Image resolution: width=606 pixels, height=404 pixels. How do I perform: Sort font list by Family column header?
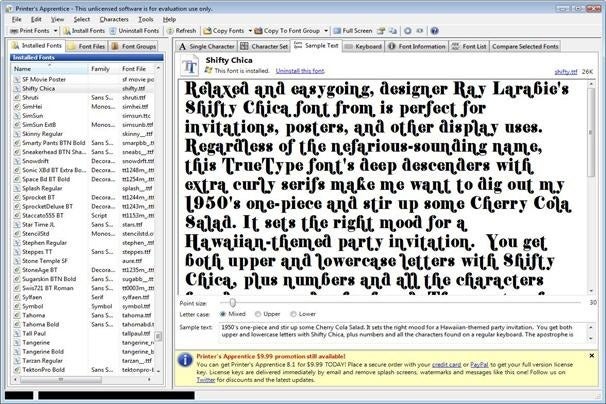point(104,69)
